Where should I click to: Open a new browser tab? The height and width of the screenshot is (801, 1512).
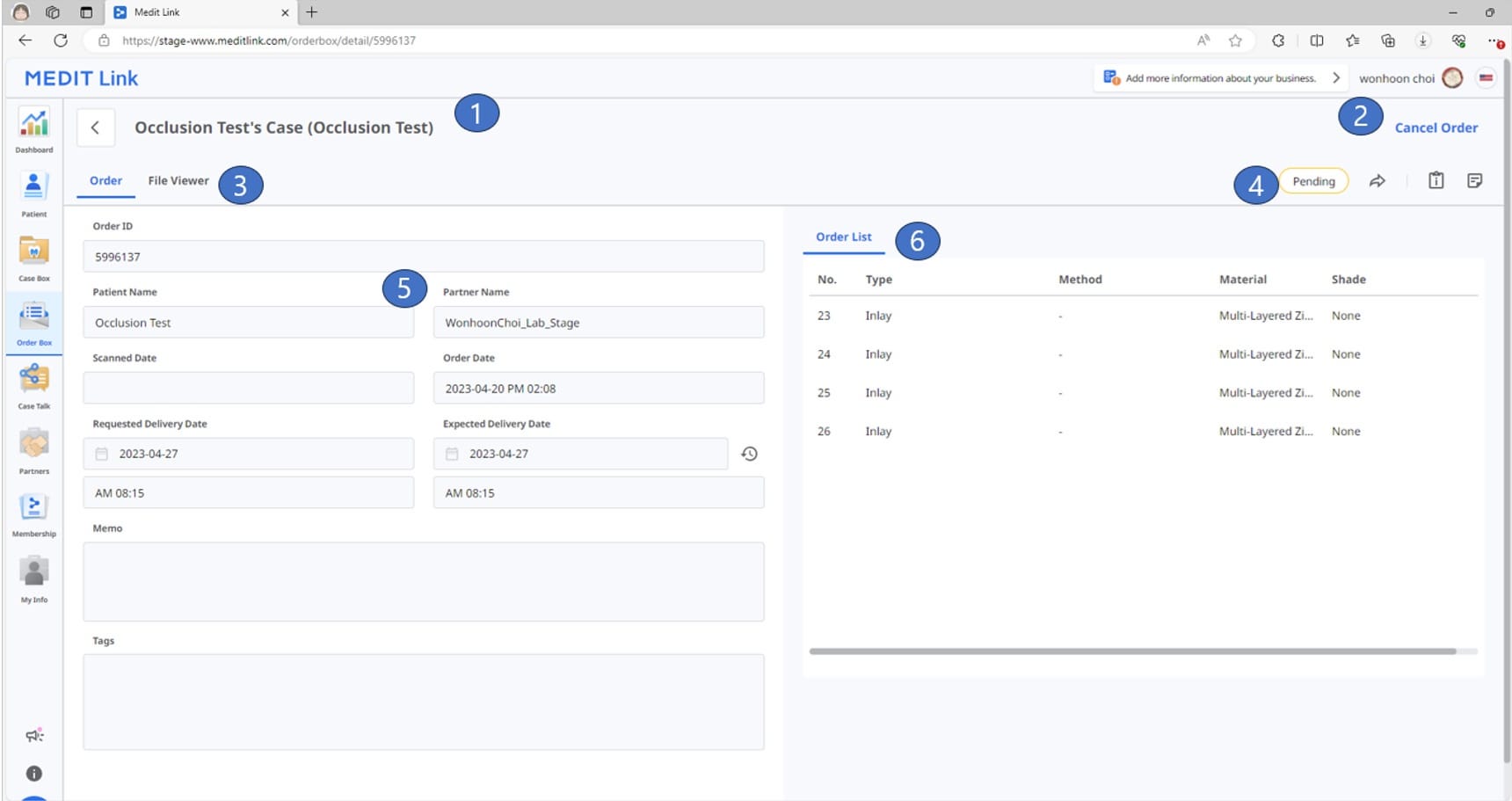[x=311, y=12]
